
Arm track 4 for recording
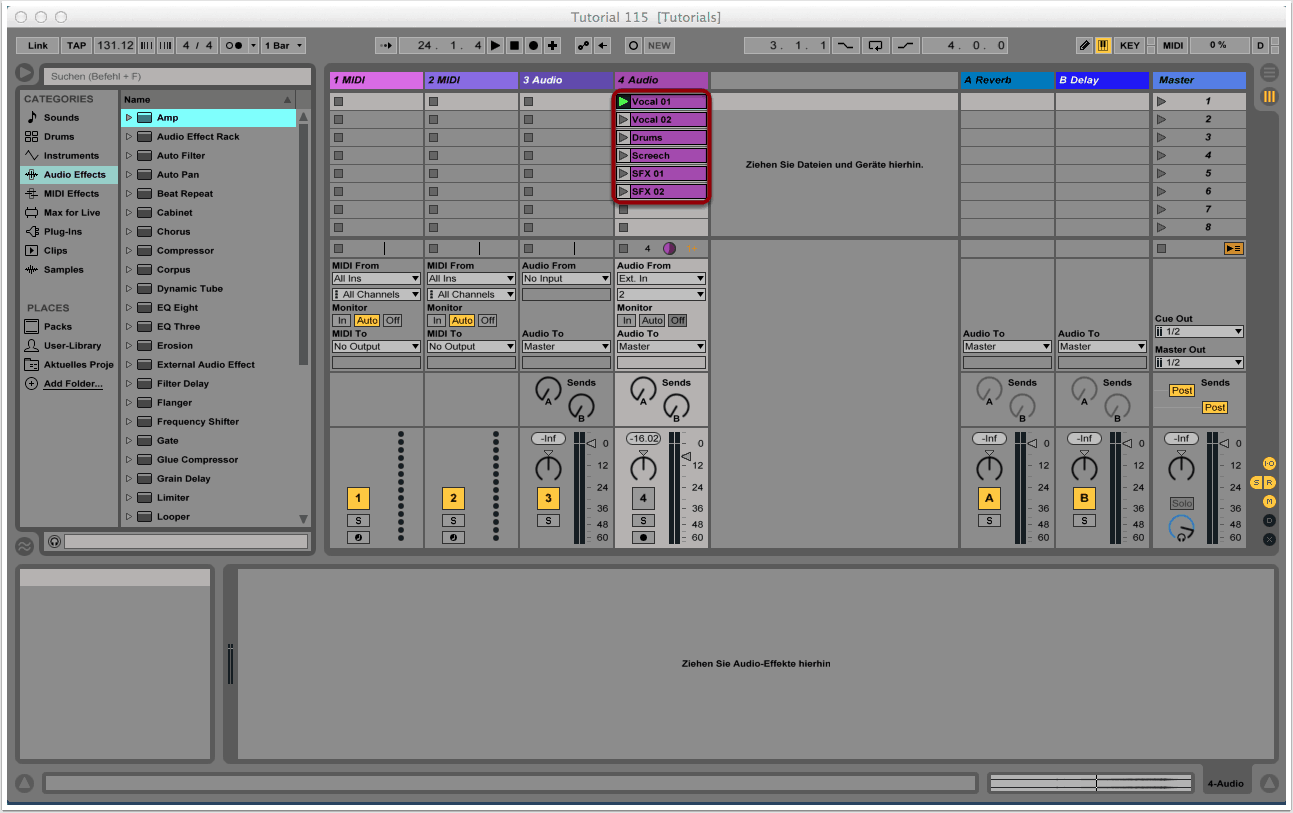[643, 537]
